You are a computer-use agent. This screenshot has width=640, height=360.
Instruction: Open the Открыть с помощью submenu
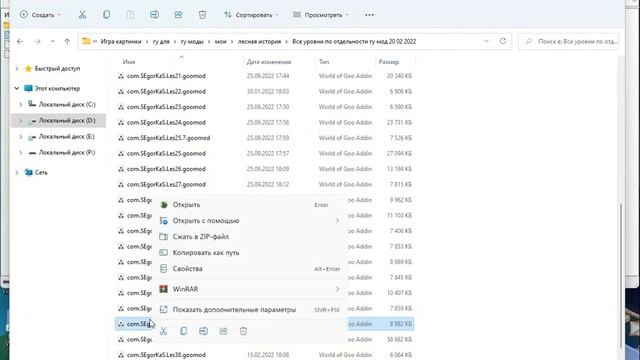250,221
